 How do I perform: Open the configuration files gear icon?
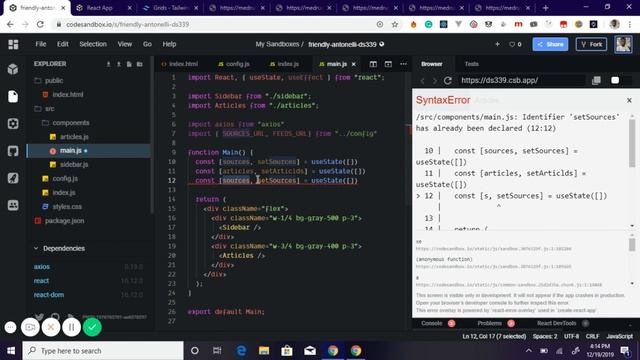[x=13, y=124]
